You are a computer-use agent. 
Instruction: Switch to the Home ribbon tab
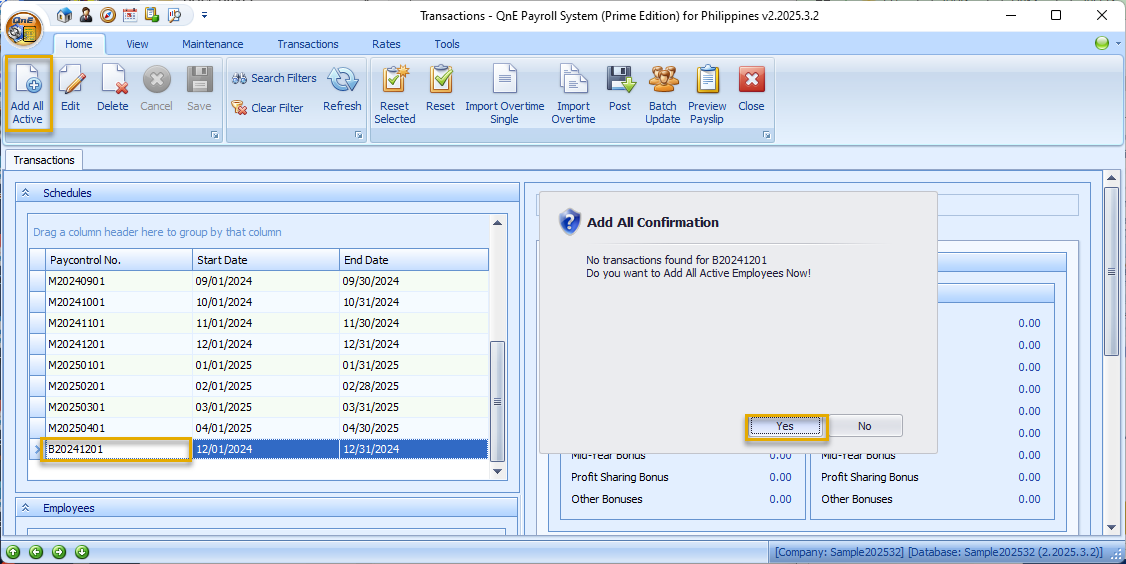tap(79, 44)
